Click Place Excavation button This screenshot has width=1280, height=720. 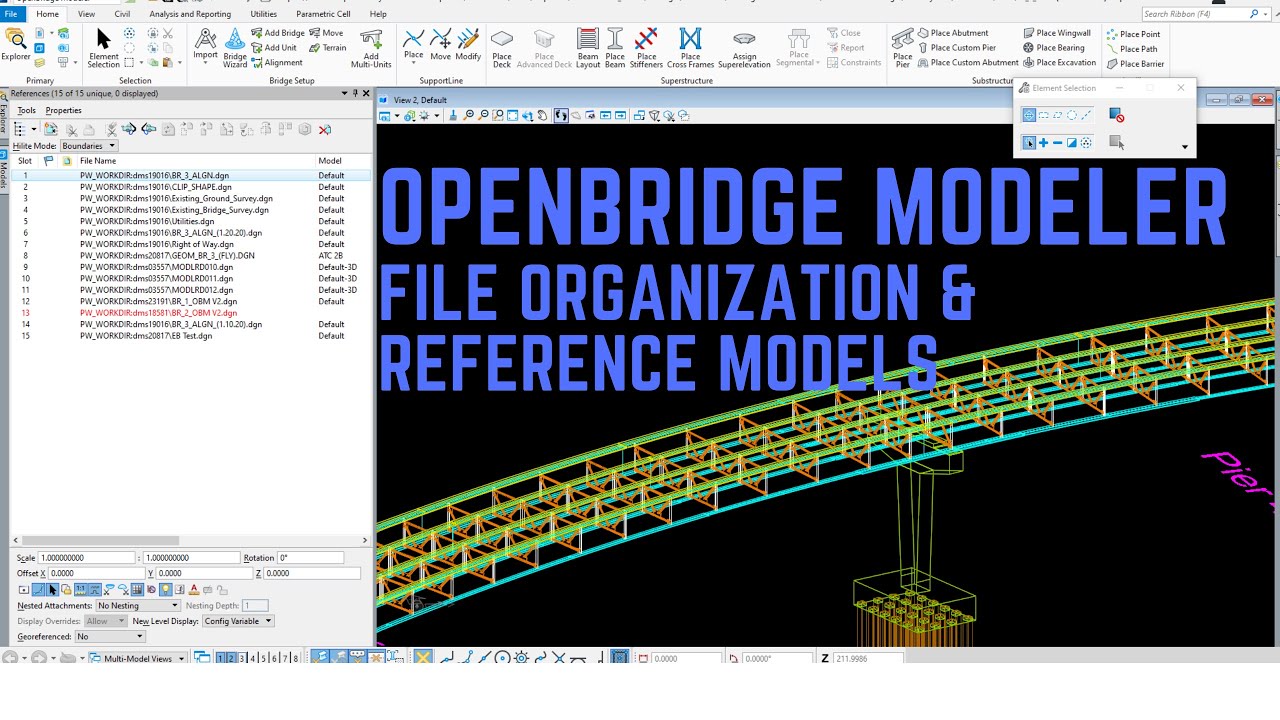(x=1059, y=62)
